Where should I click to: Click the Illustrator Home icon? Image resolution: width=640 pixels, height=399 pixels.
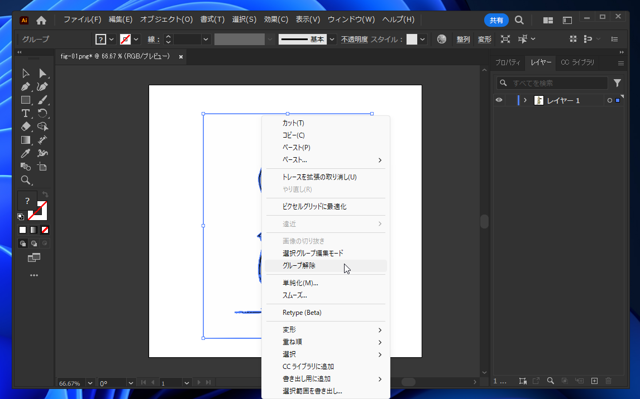(x=41, y=20)
